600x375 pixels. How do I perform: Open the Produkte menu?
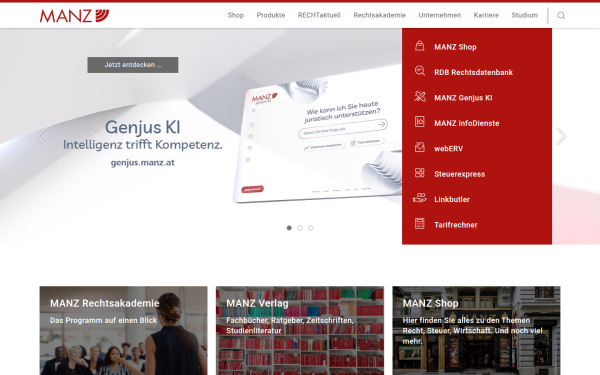coord(271,15)
